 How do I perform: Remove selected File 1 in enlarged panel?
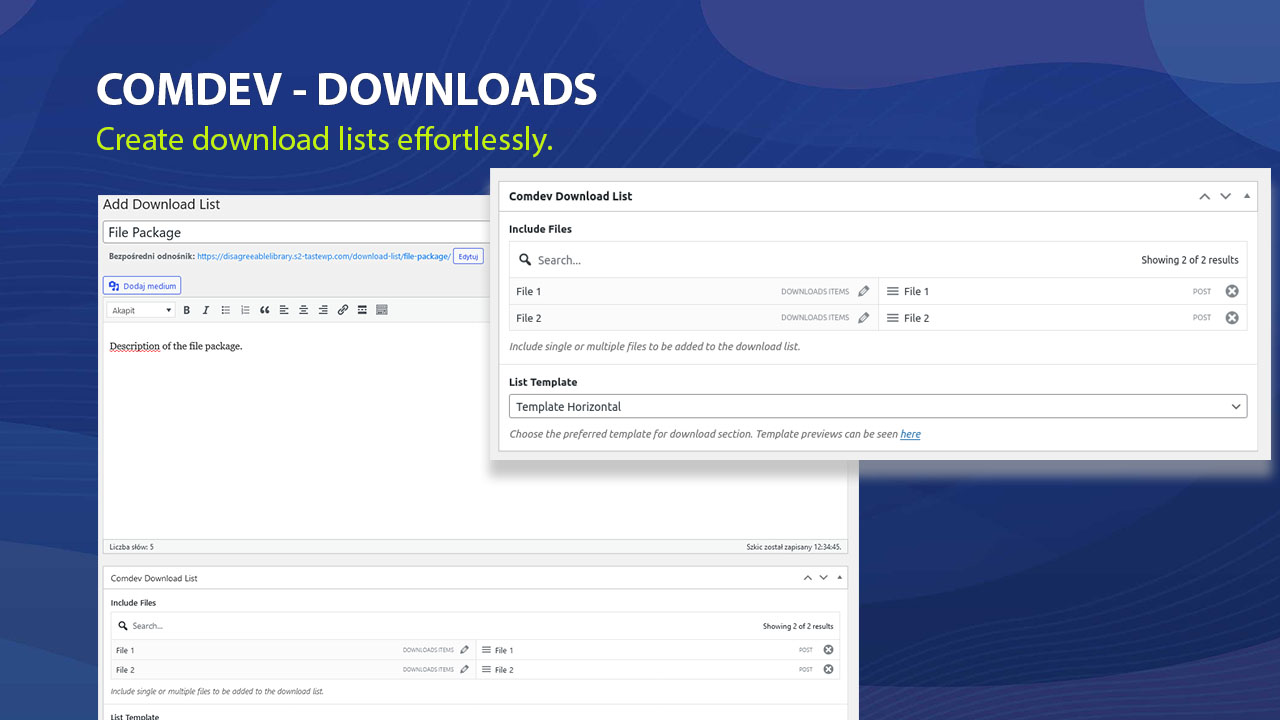(1232, 291)
